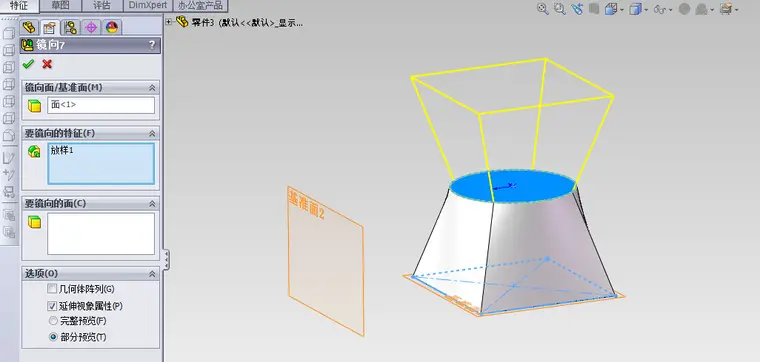Open the ConfigurationManager tab icon
760x362 pixels.
point(70,27)
